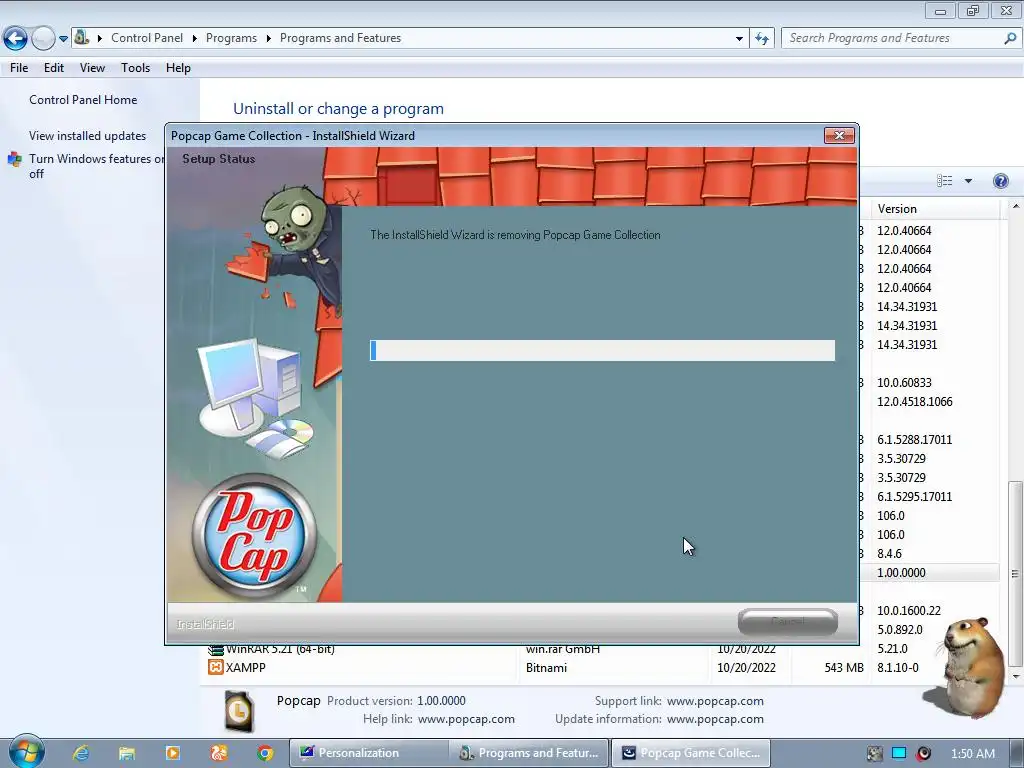Click the refresh button beside address bar
Screen dimensions: 1024x768
pyautogui.click(x=761, y=39)
